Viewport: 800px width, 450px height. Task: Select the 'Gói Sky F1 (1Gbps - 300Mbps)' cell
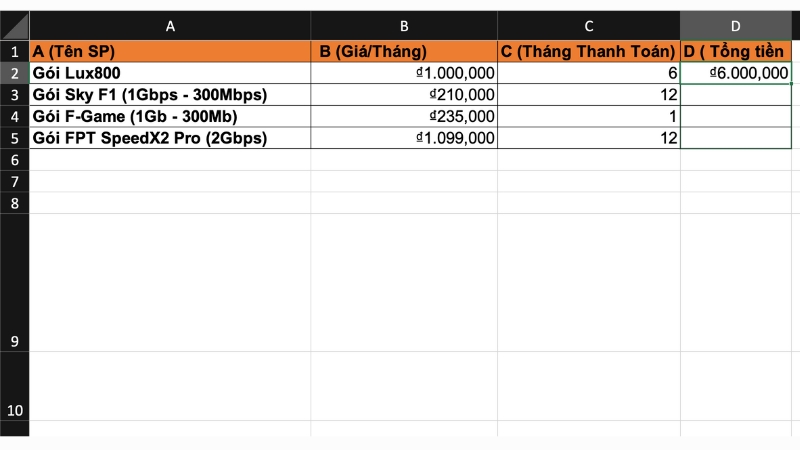[170, 95]
